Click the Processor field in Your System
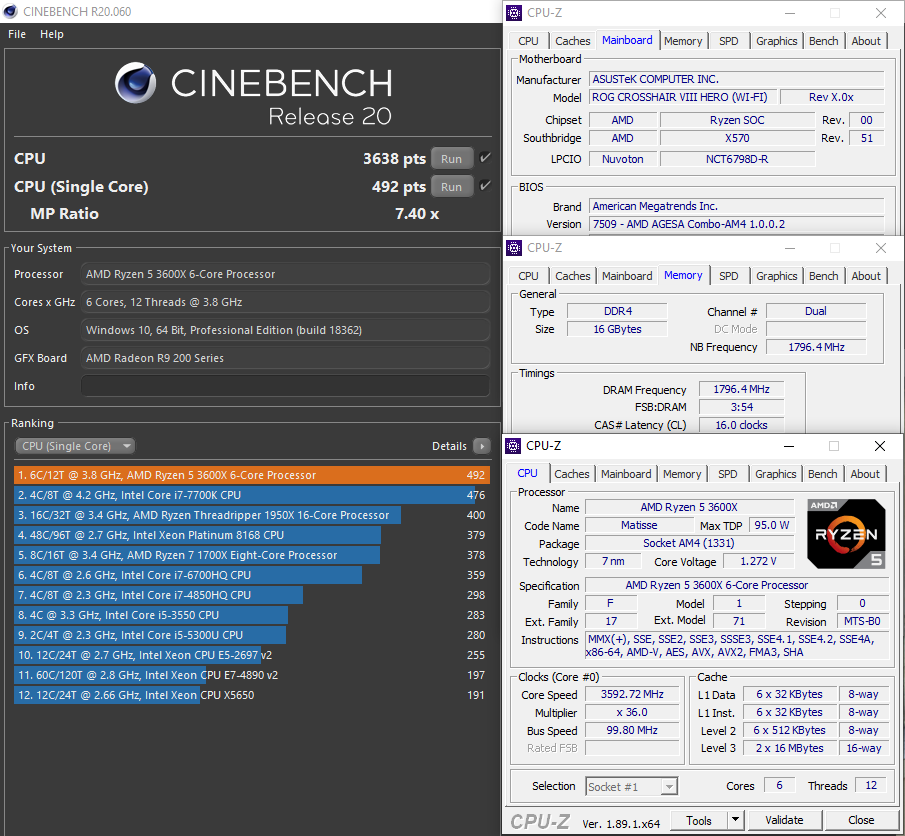Image resolution: width=905 pixels, height=836 pixels. click(286, 274)
